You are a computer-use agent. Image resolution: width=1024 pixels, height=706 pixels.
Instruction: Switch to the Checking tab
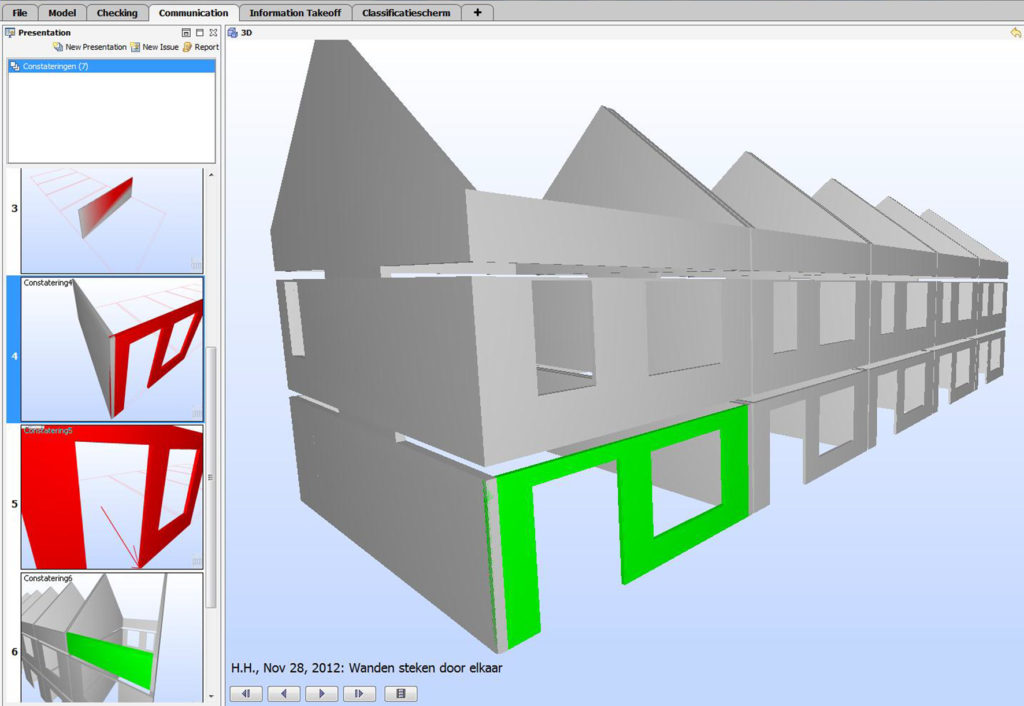point(117,12)
